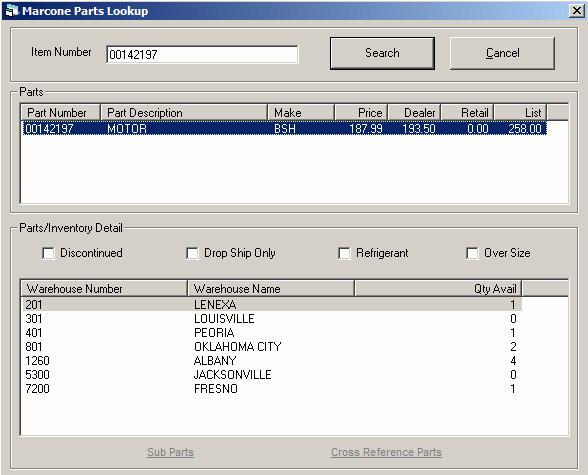The image size is (588, 475).
Task: Click the 0.00 retail value
Action: click(478, 129)
